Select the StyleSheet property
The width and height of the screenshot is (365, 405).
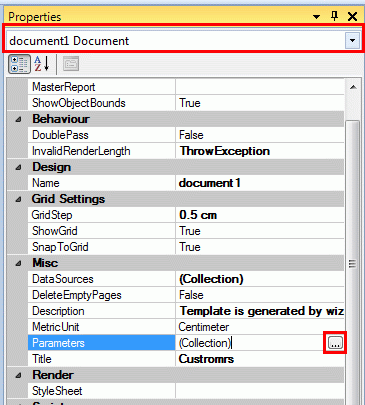pos(102,391)
